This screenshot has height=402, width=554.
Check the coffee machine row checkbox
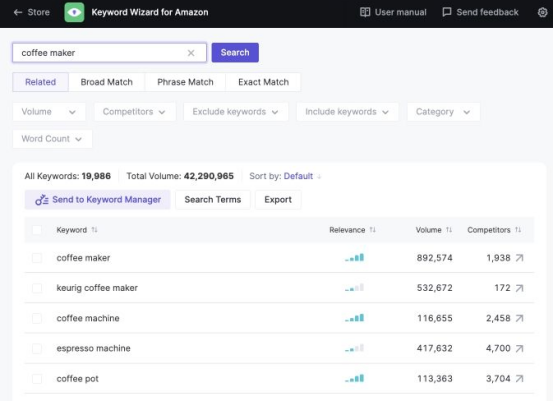(37, 318)
